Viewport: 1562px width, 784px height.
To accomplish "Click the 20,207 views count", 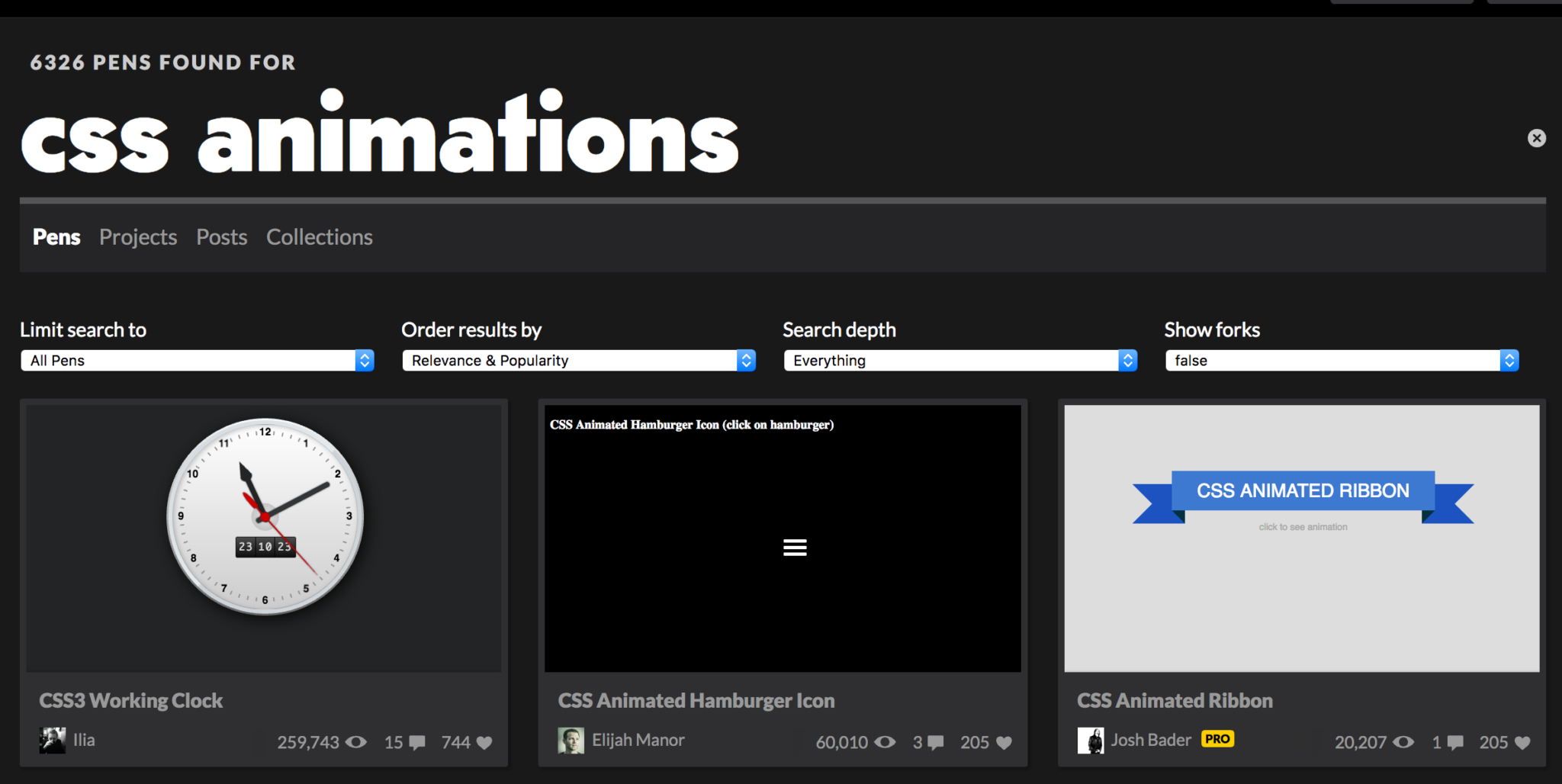I will tap(1361, 743).
